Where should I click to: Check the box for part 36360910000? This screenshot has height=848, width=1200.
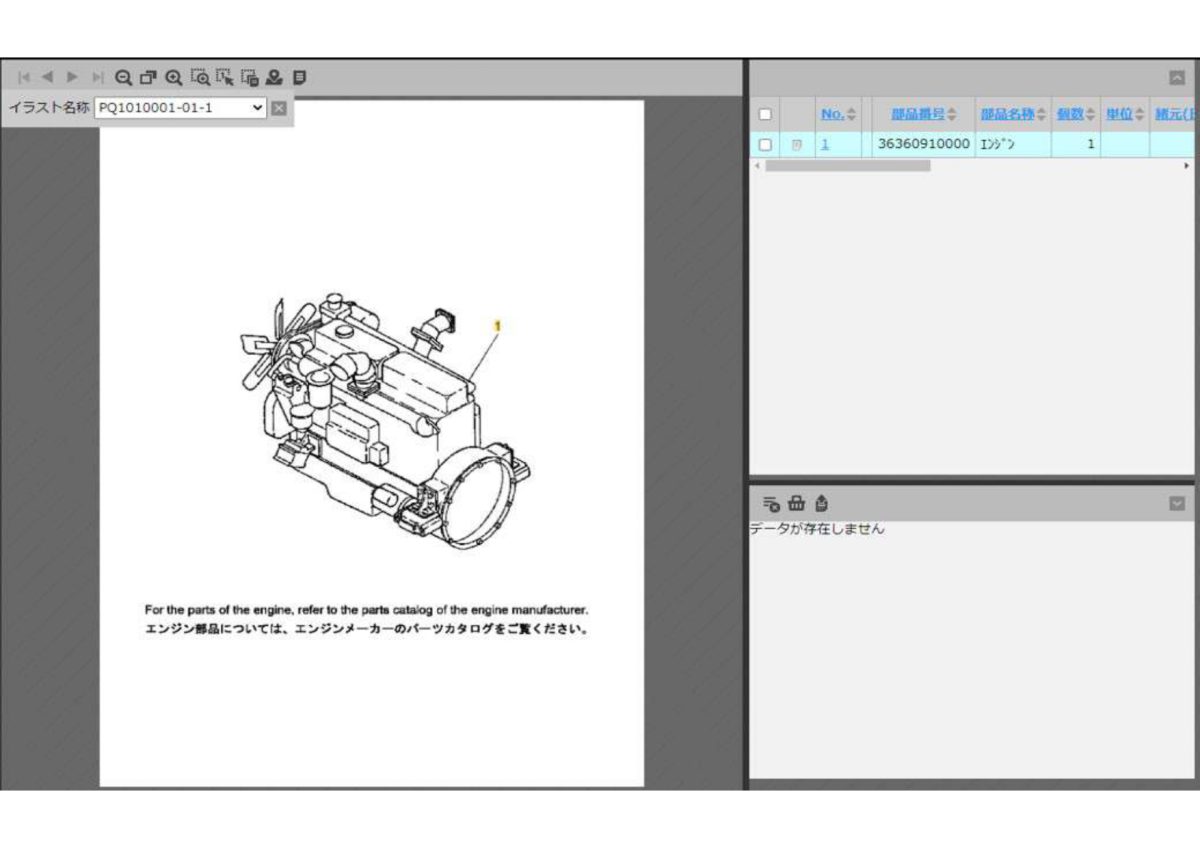coord(765,145)
